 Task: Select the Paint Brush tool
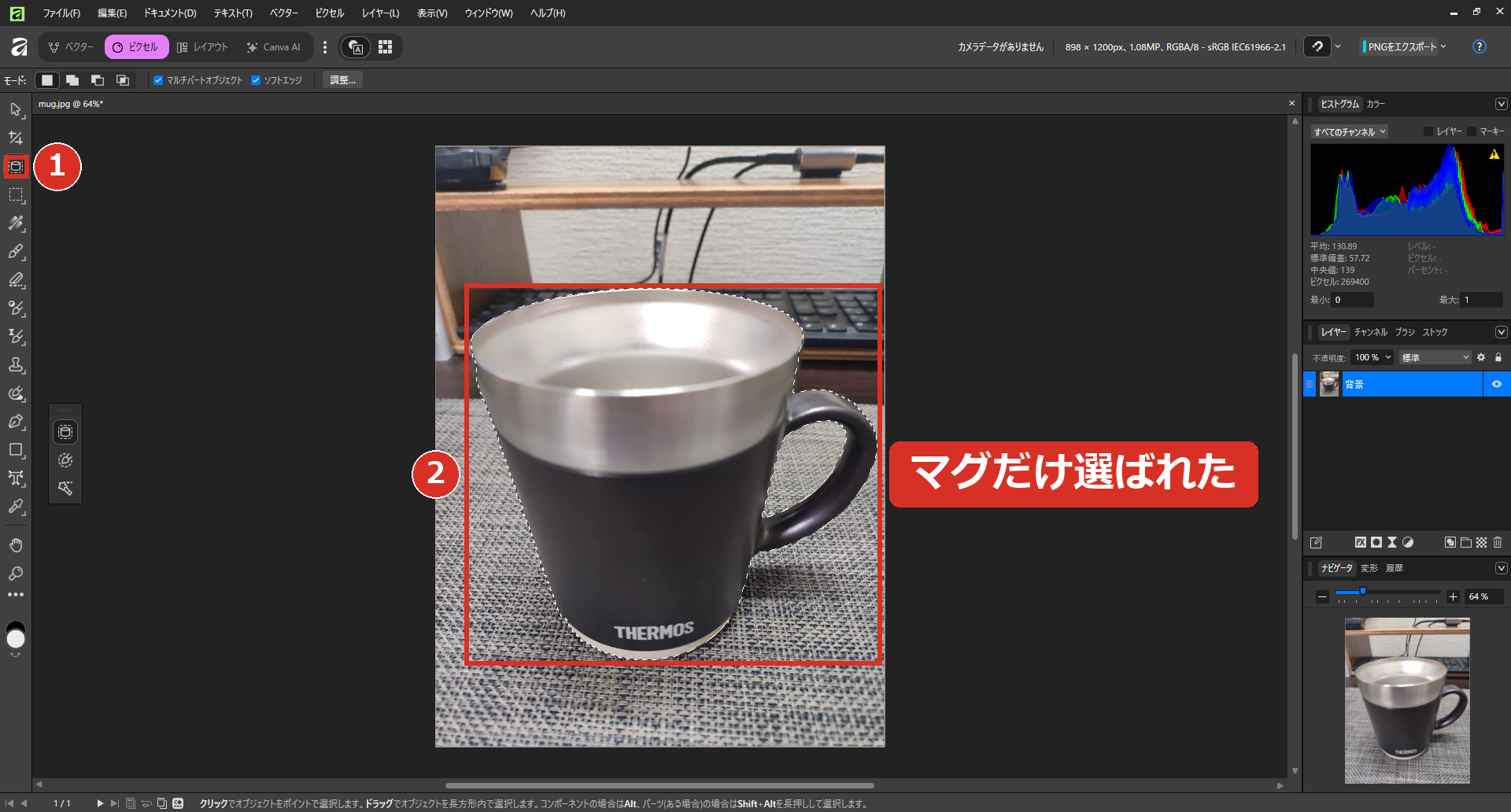[16, 251]
